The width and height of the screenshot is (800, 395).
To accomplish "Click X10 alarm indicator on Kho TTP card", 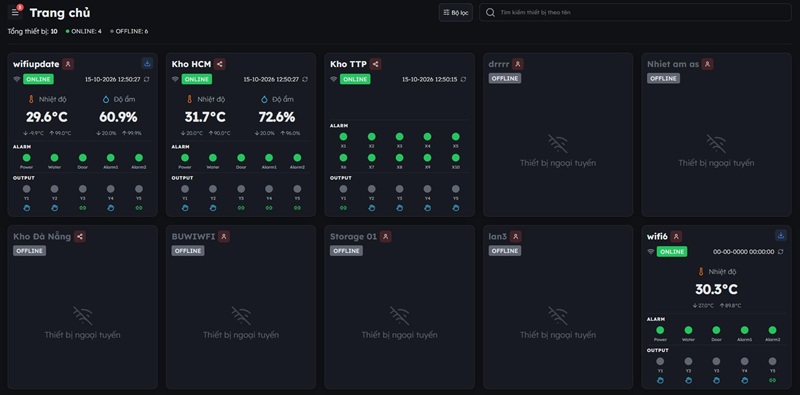I will (x=456, y=158).
